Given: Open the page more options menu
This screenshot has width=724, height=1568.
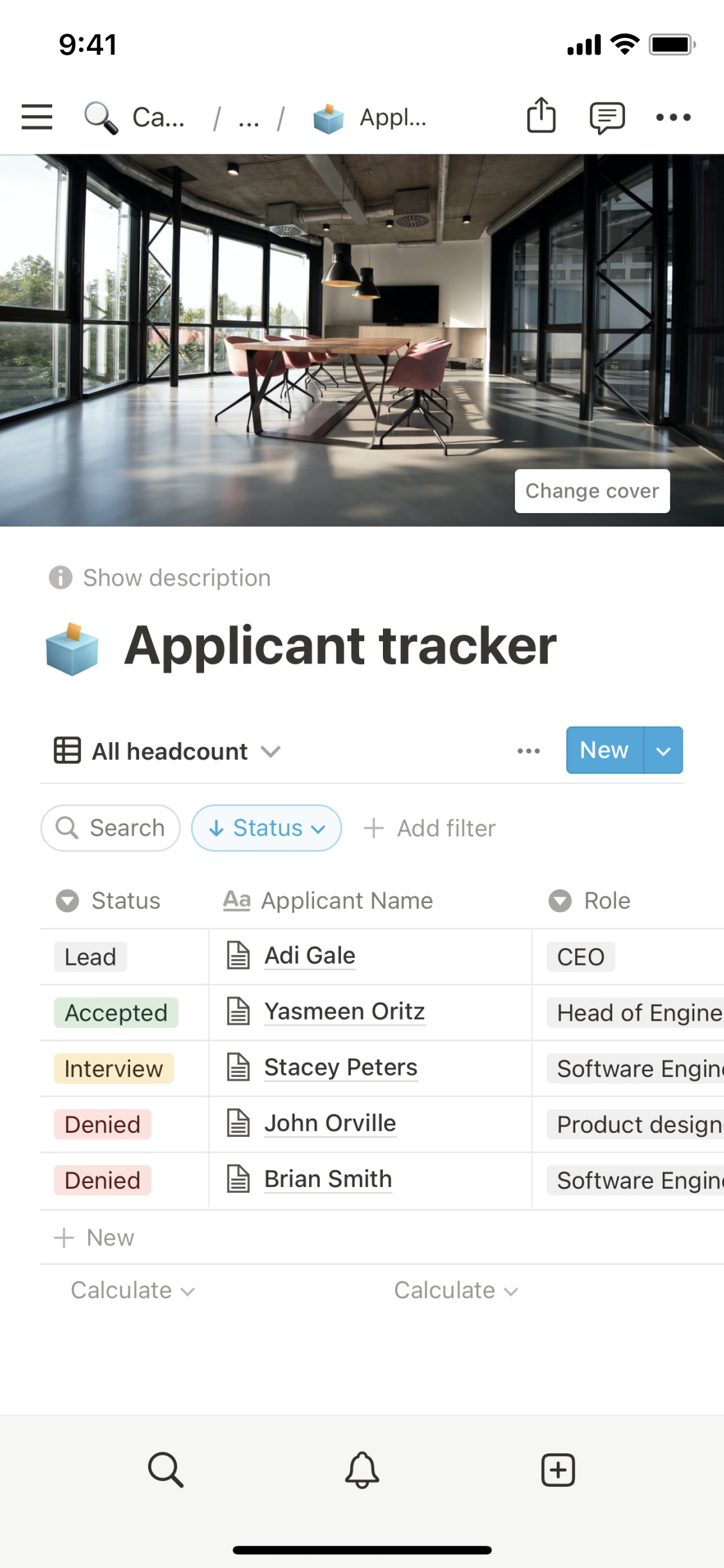Looking at the screenshot, I should (x=673, y=117).
